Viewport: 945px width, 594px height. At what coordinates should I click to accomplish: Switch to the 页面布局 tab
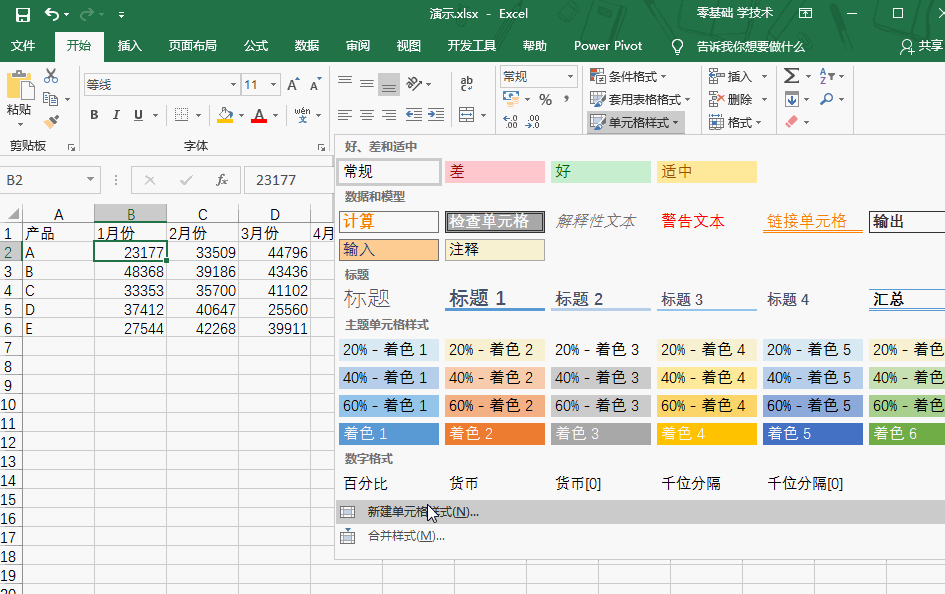[192, 46]
